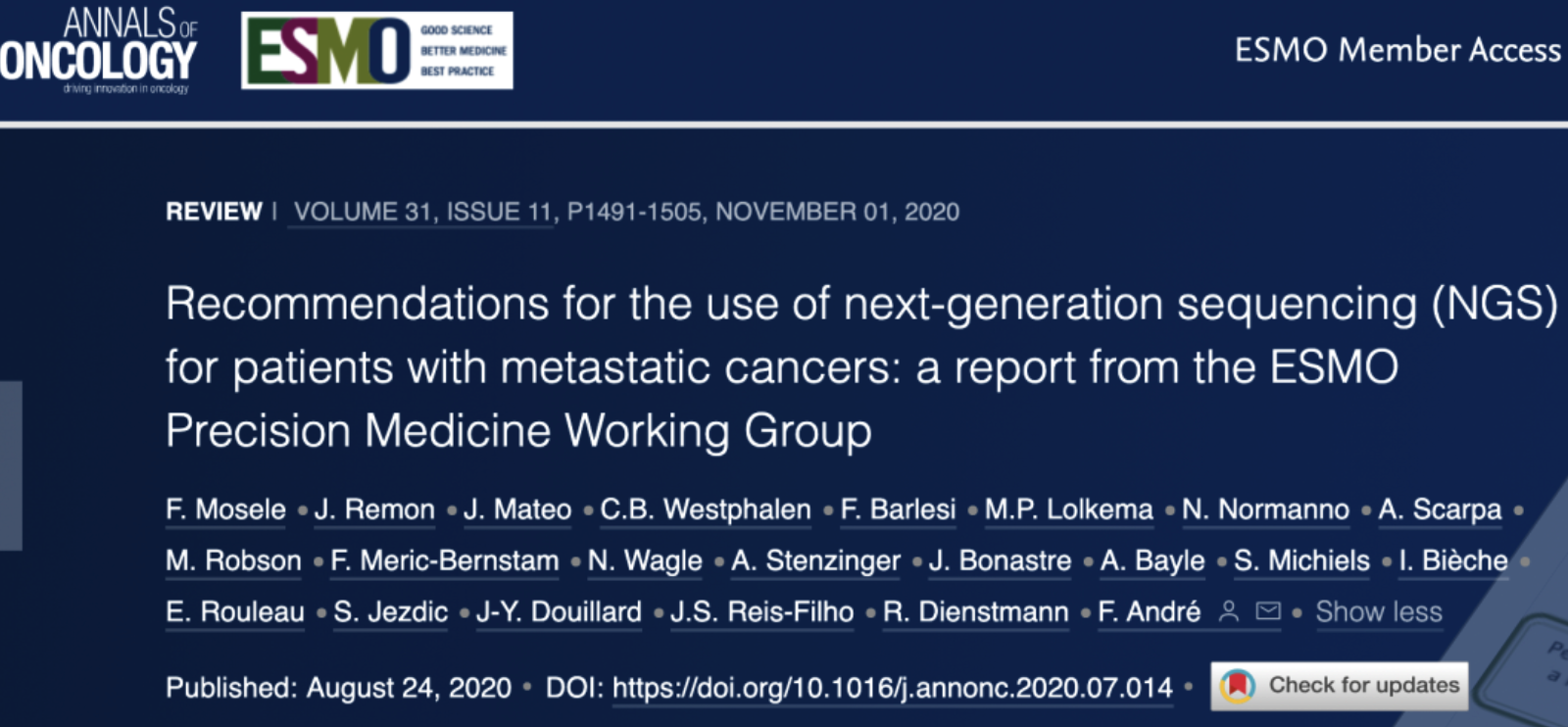Screen dimensions: 1568x727
Task: Click the Annals of Oncology logo
Action: tap(98, 49)
